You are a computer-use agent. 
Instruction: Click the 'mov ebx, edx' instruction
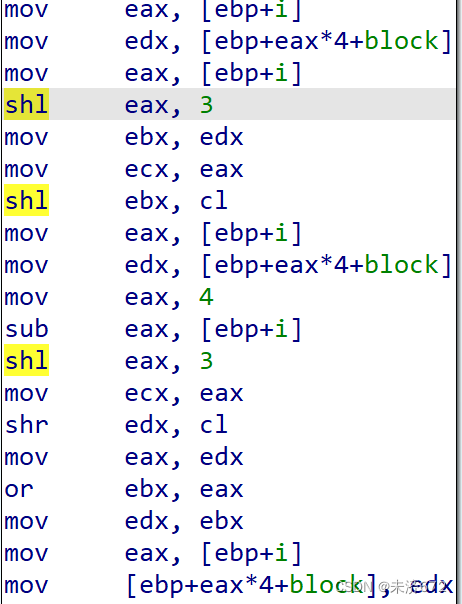click(124, 137)
